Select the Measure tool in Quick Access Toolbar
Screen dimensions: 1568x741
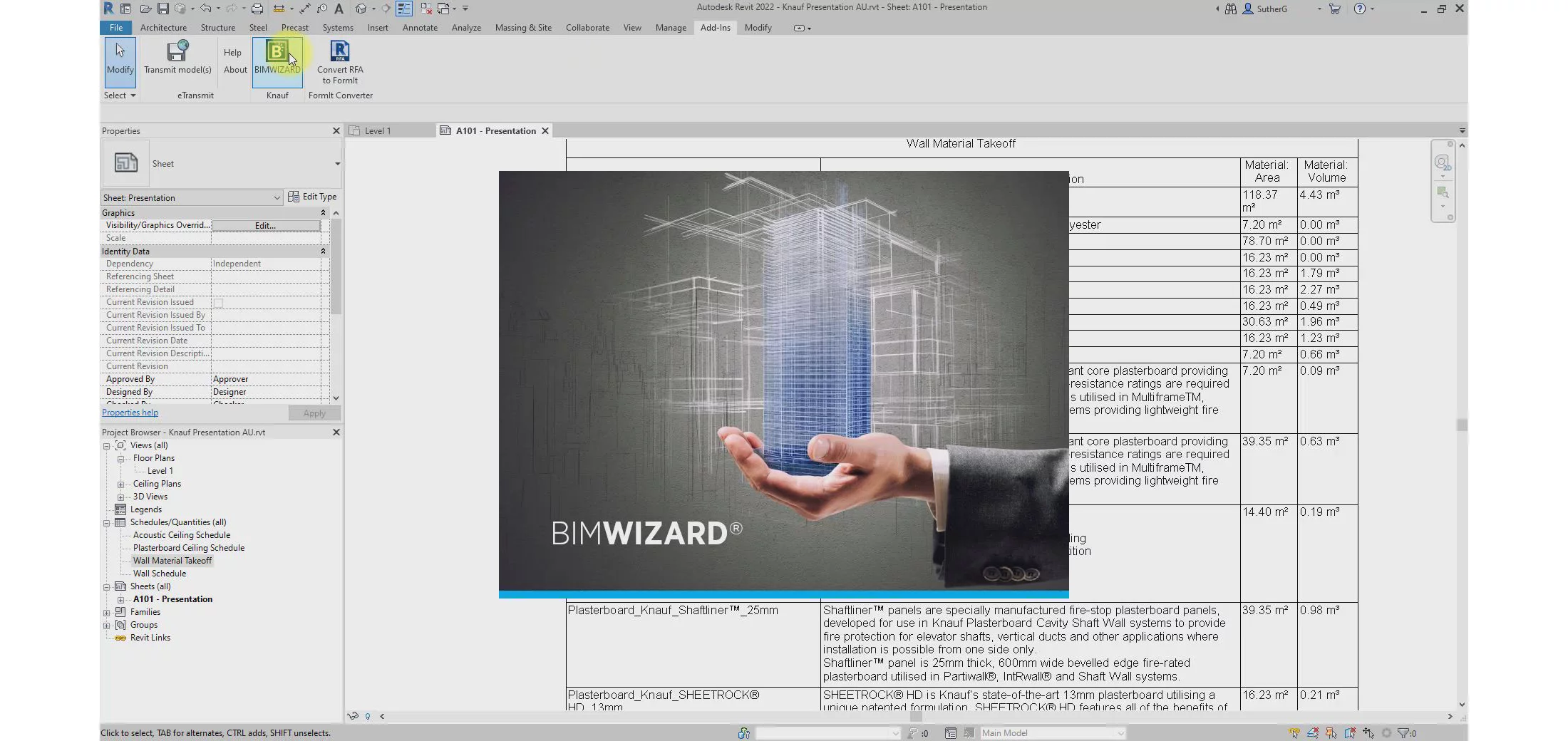pos(280,8)
